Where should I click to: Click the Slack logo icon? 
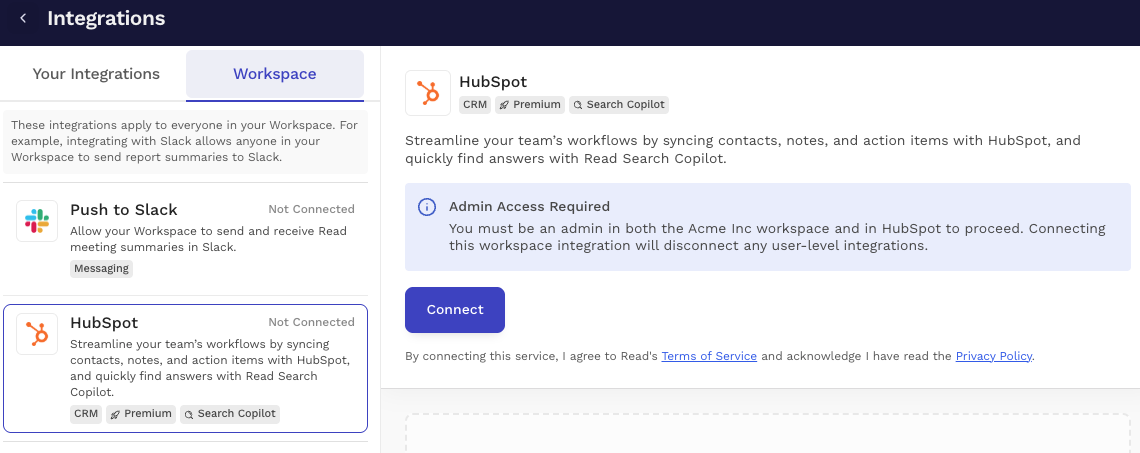click(37, 221)
